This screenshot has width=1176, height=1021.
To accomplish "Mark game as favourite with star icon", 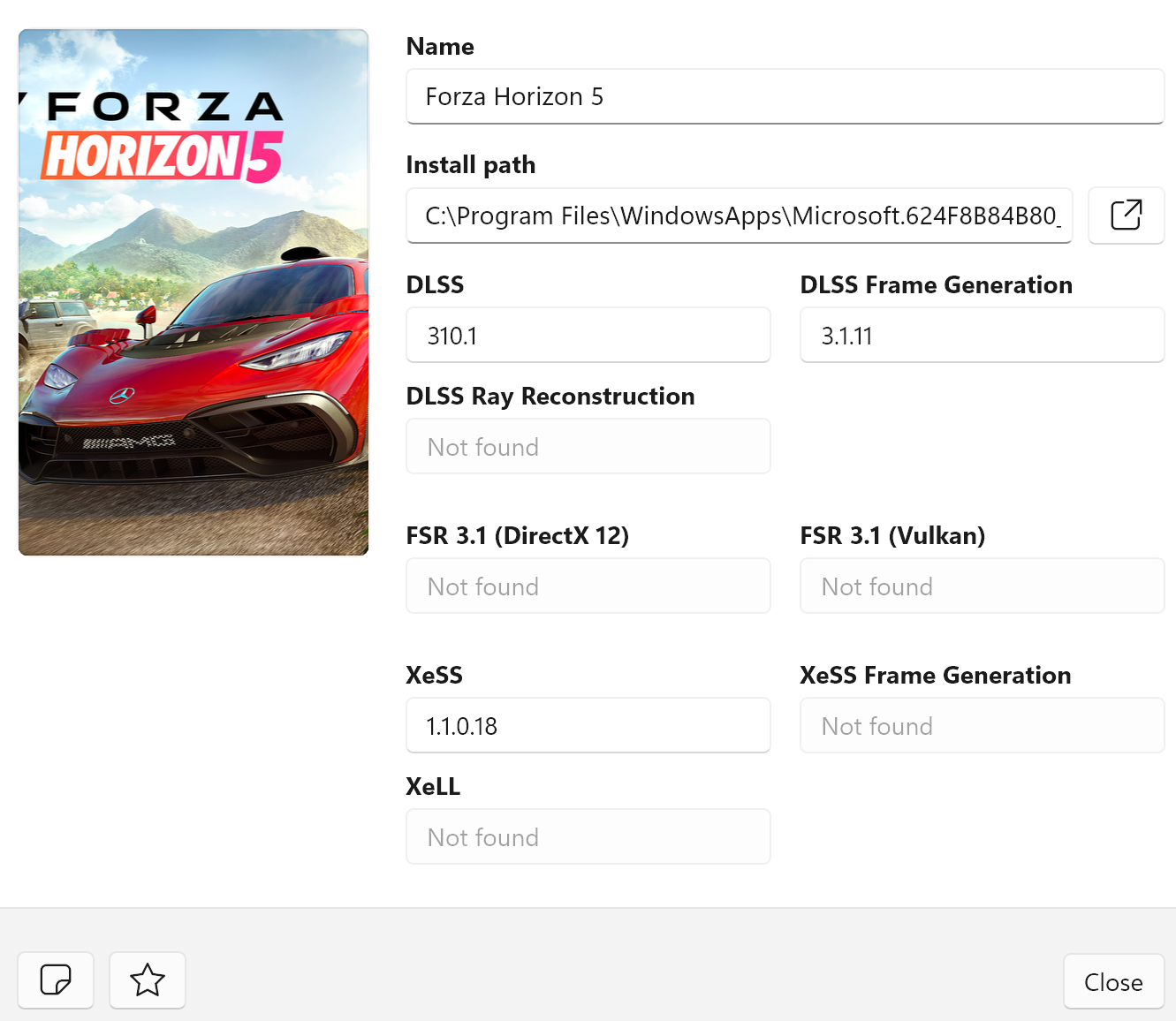I will tap(148, 979).
